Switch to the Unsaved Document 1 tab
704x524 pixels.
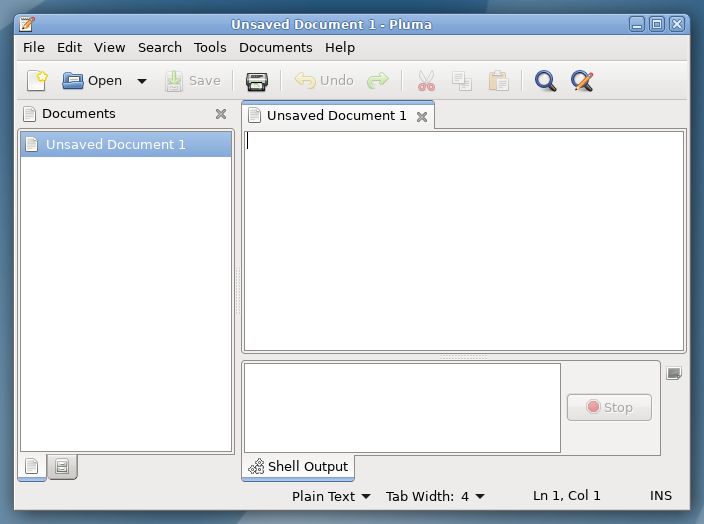[337, 116]
